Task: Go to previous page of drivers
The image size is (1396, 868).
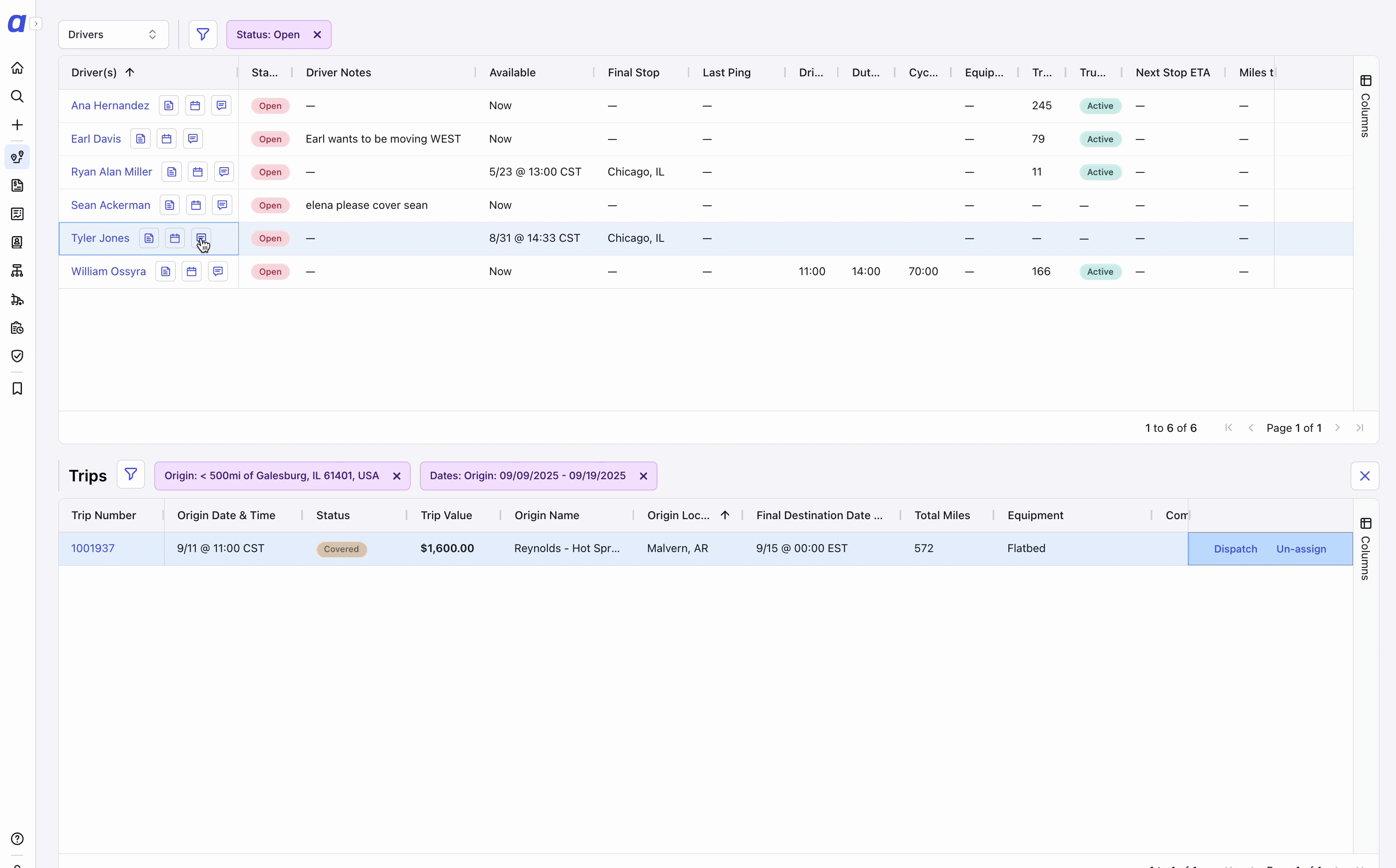Action: click(x=1251, y=428)
